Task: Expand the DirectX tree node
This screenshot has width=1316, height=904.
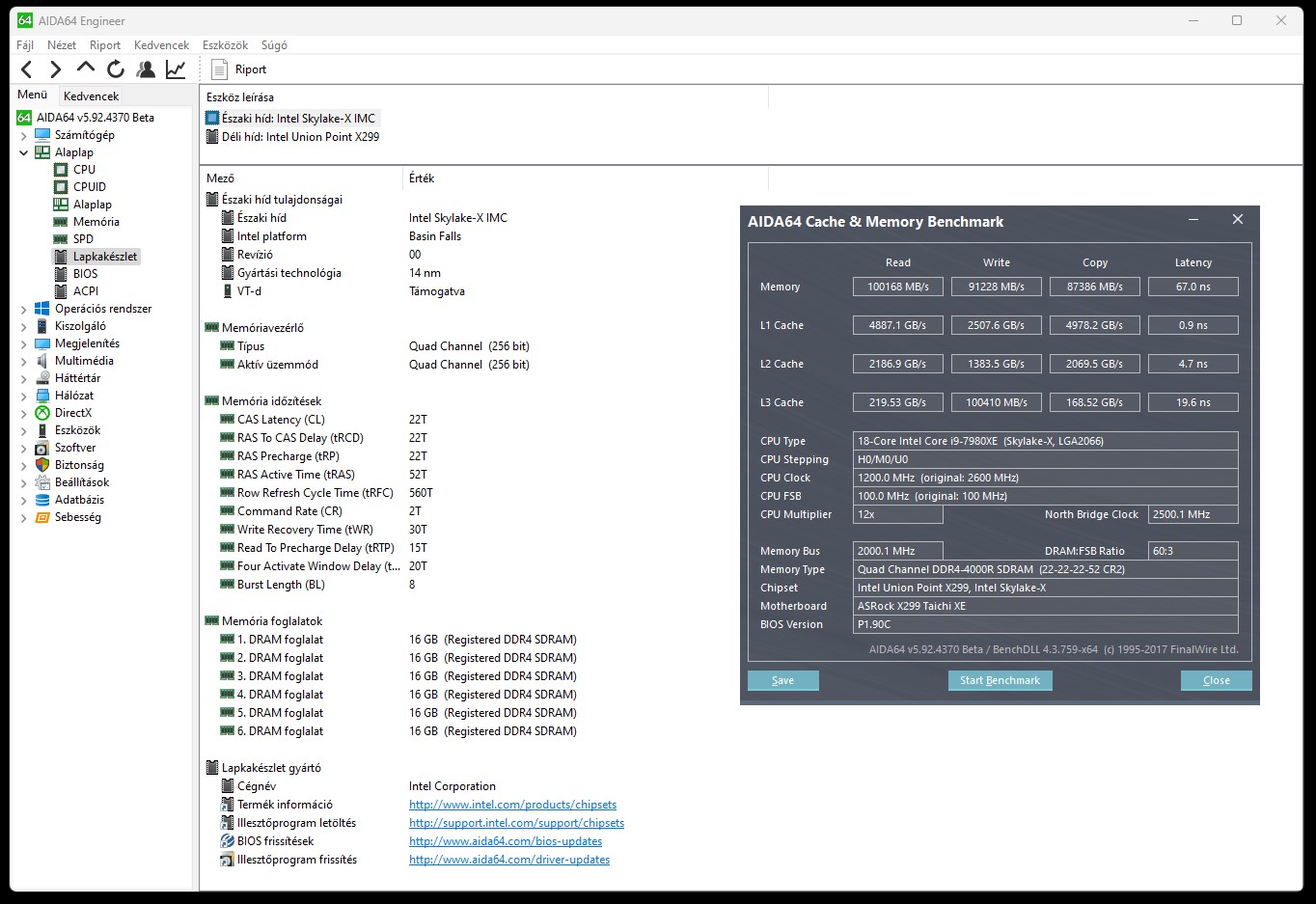Action: [24, 414]
